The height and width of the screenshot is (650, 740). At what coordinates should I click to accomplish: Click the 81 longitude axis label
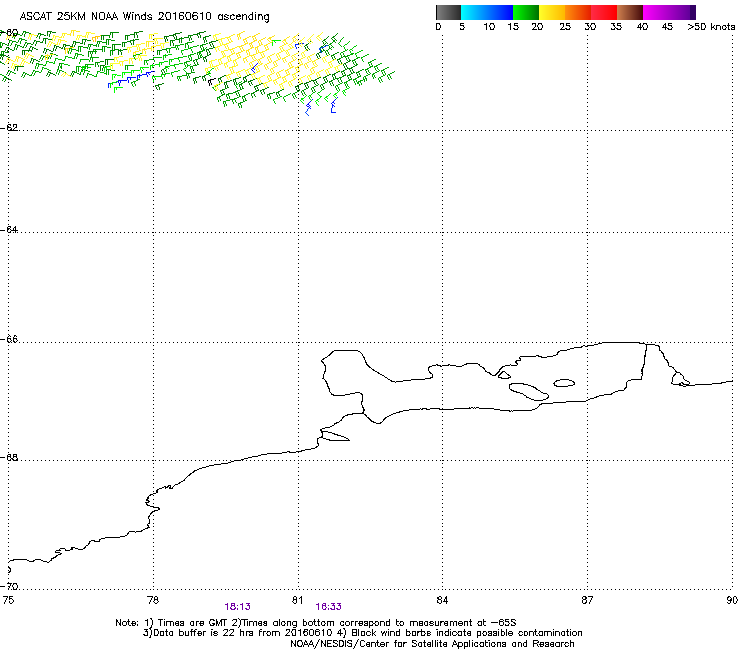pyautogui.click(x=297, y=600)
